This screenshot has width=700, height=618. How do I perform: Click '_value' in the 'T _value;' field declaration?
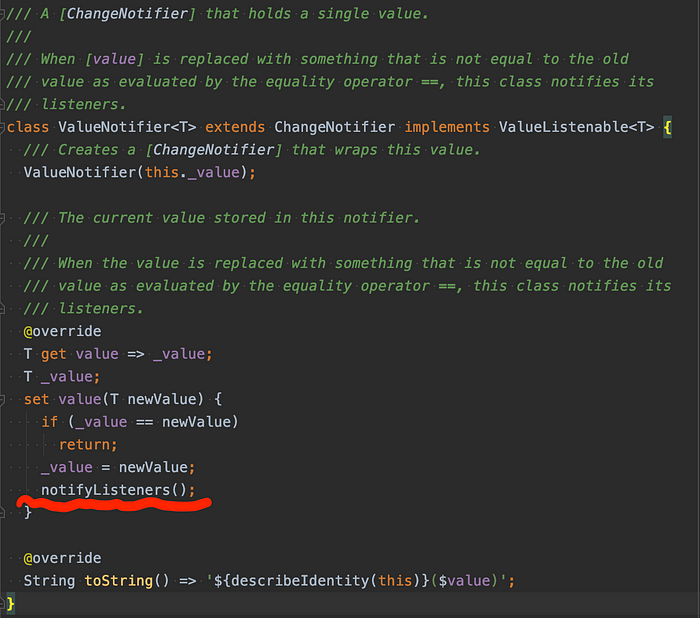point(67,378)
